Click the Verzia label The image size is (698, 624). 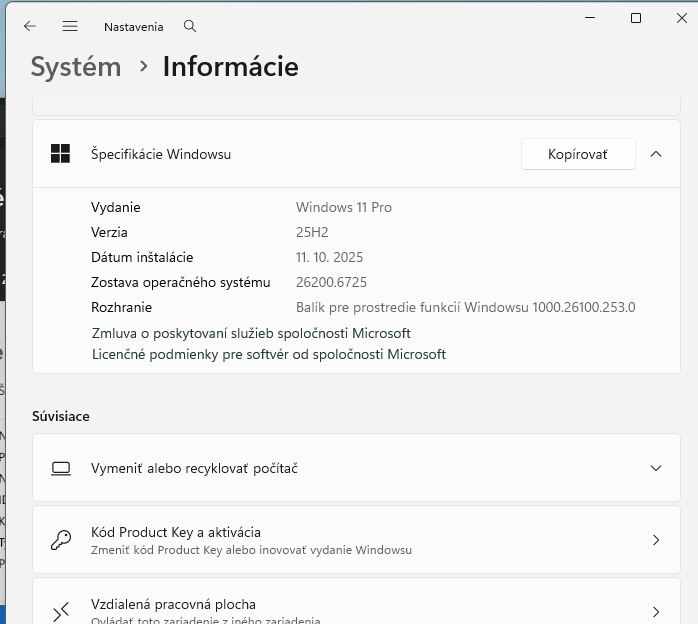pyautogui.click(x=109, y=232)
